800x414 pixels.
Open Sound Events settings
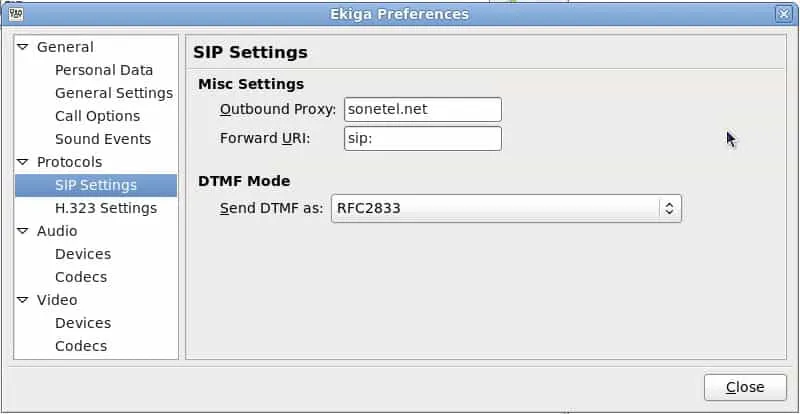(103, 139)
